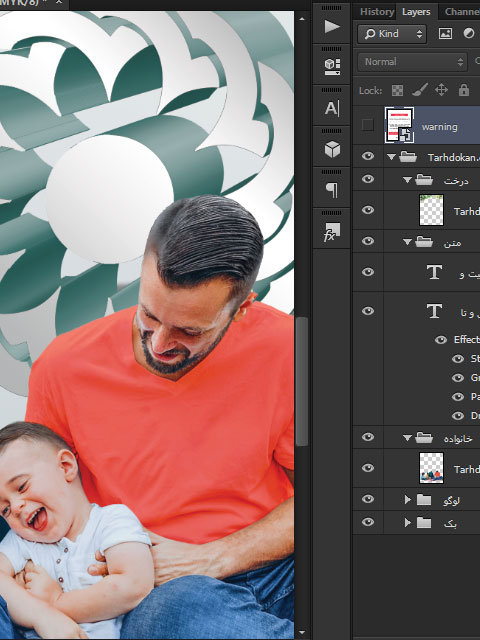Open the Styles fx panel icon
This screenshot has height=640, width=480.
pyautogui.click(x=331, y=232)
